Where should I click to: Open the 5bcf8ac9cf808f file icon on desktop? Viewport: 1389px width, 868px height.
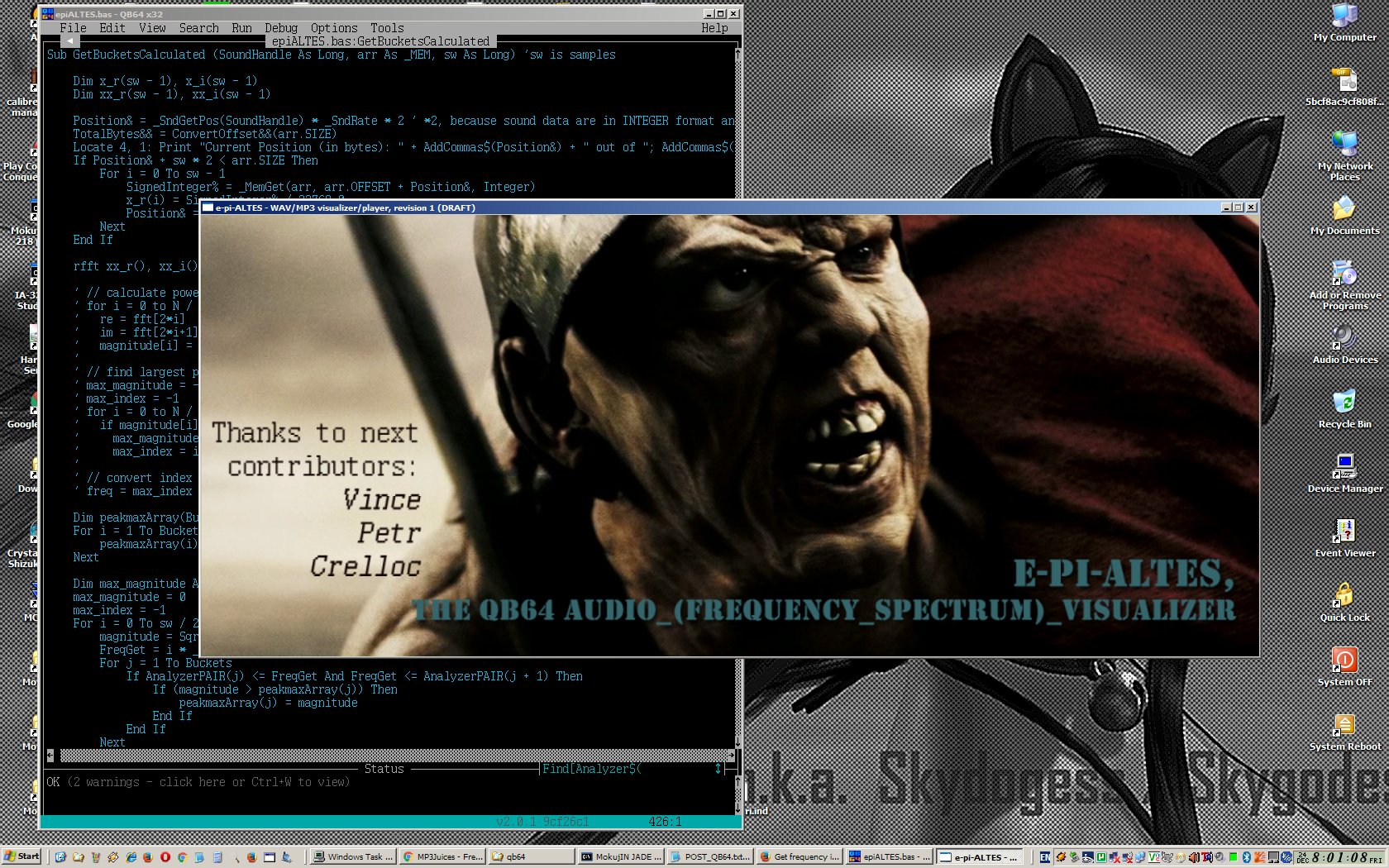point(1344,87)
